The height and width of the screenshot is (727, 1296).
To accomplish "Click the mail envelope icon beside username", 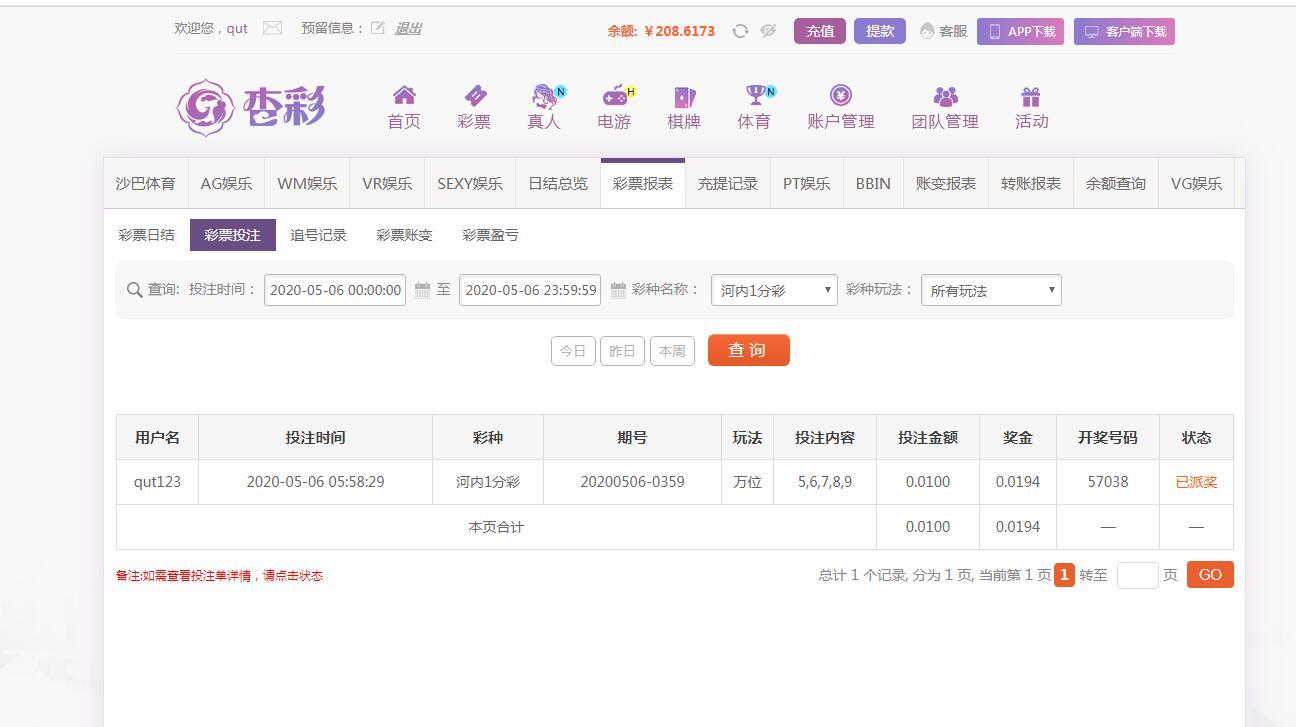I will pyautogui.click(x=272, y=28).
